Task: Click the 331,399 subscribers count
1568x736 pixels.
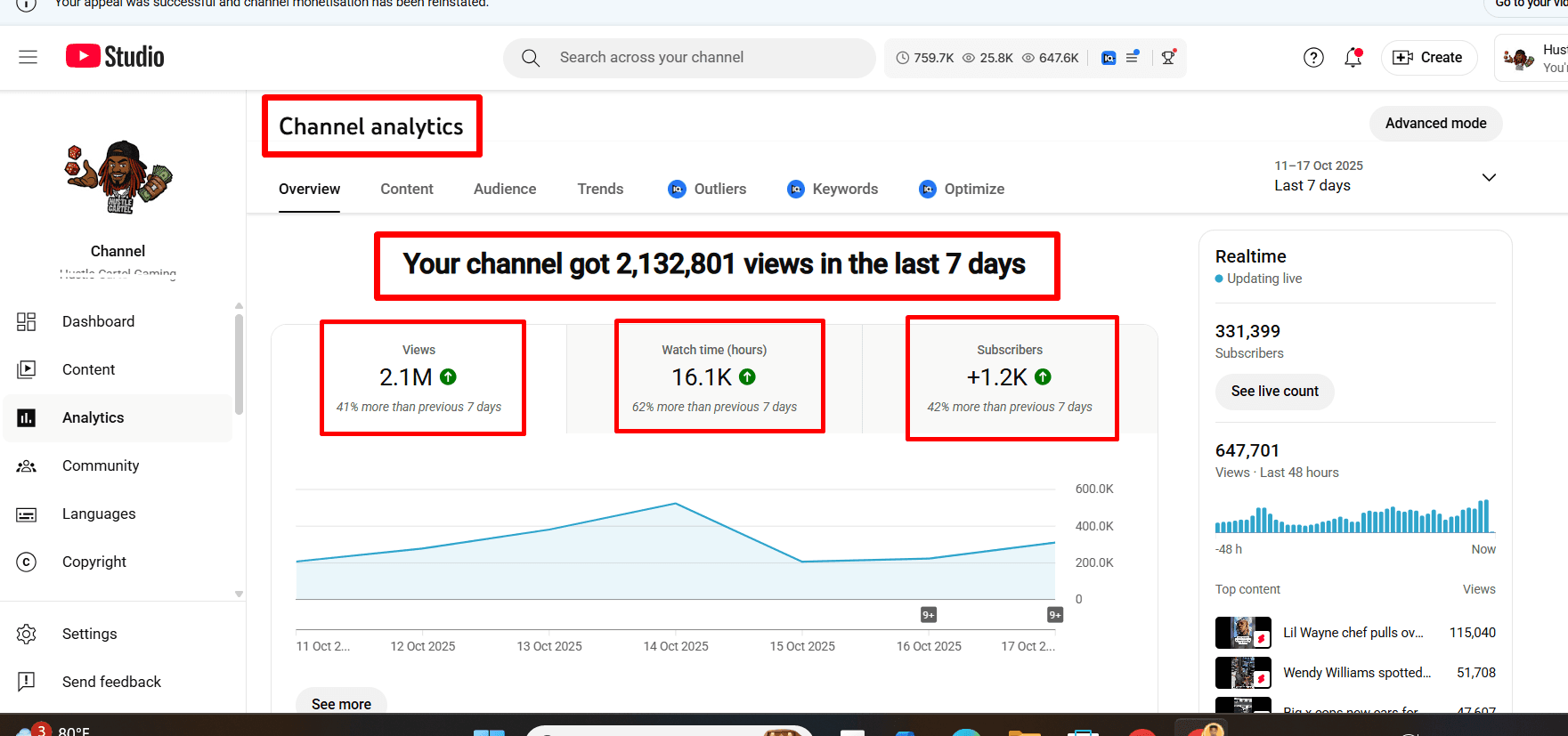Action: (1247, 331)
